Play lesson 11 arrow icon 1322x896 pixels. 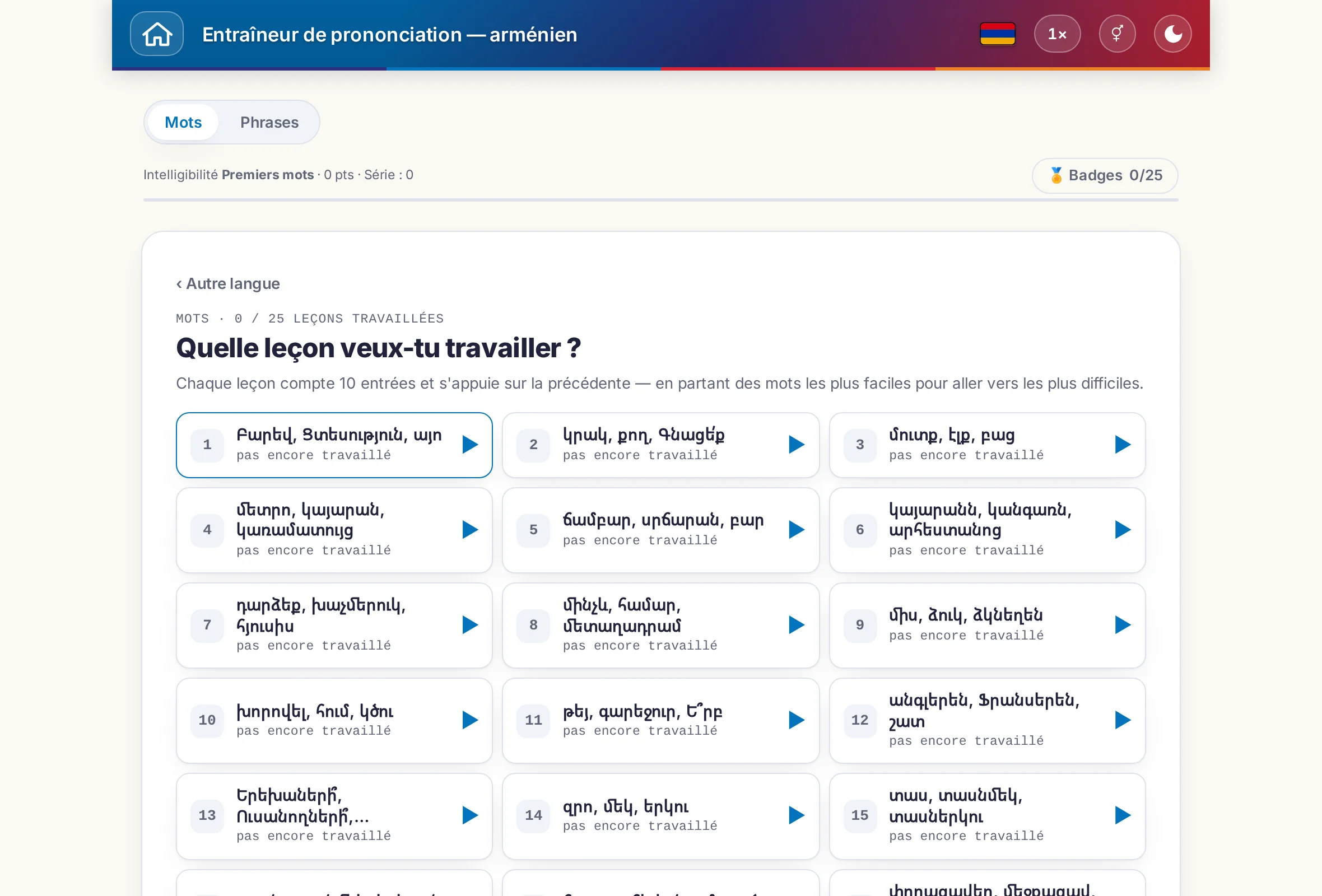[797, 720]
